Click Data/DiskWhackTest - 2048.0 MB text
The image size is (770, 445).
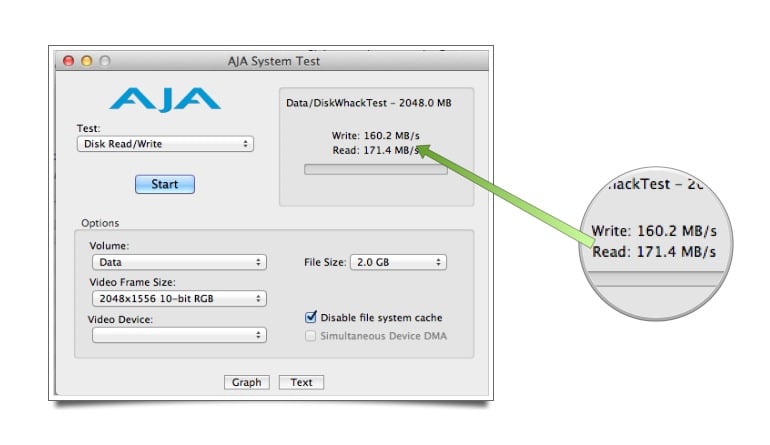pyautogui.click(x=369, y=103)
